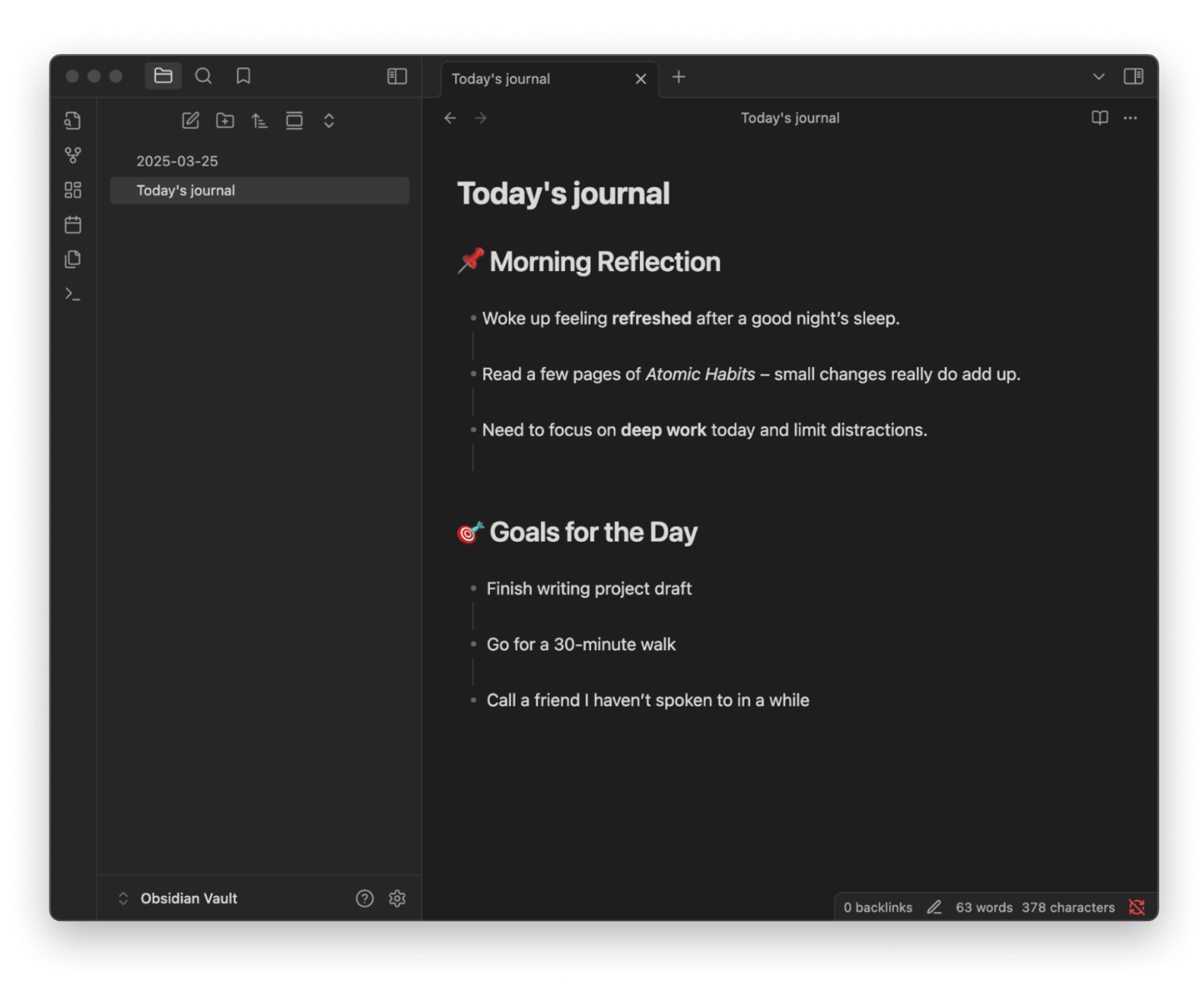This screenshot has height=993, width=1204.
Task: Open the quick switcher icon in ribbon
Action: (73, 120)
